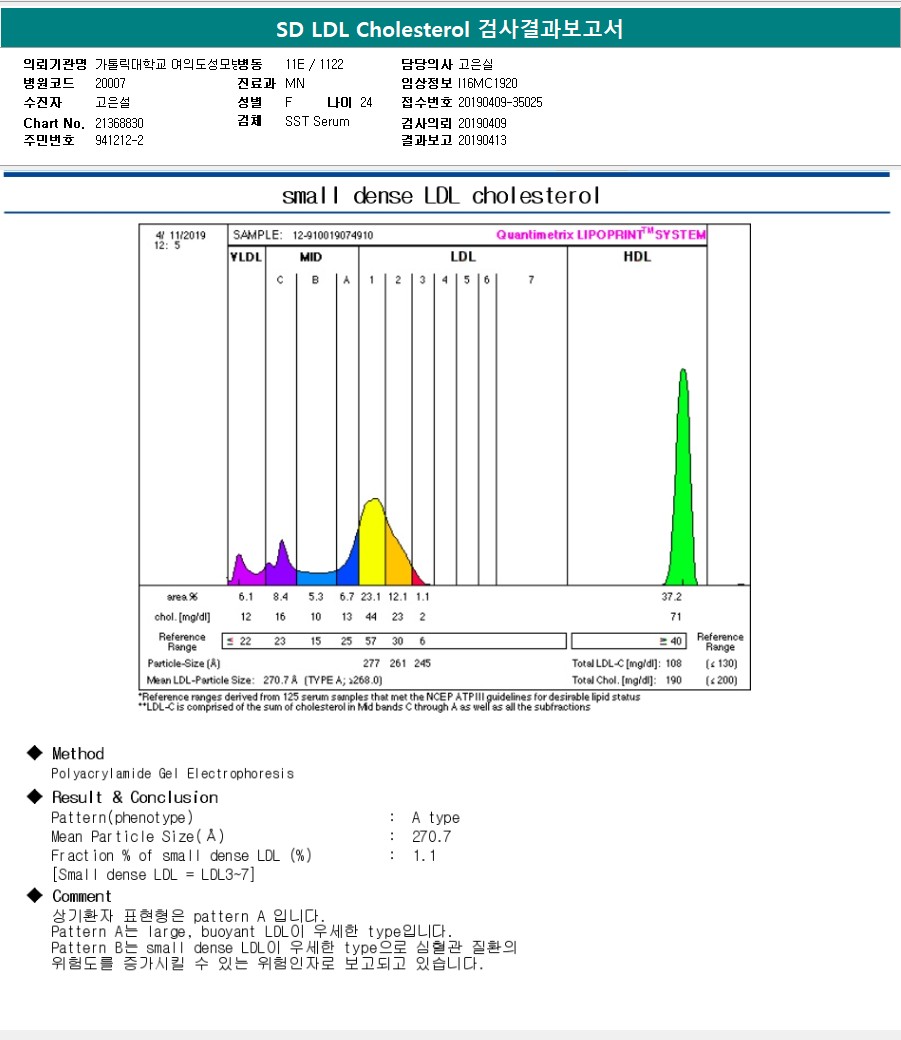This screenshot has width=901, height=1040.
Task: Select the specimen value 'SST Serum'
Action: tap(317, 121)
